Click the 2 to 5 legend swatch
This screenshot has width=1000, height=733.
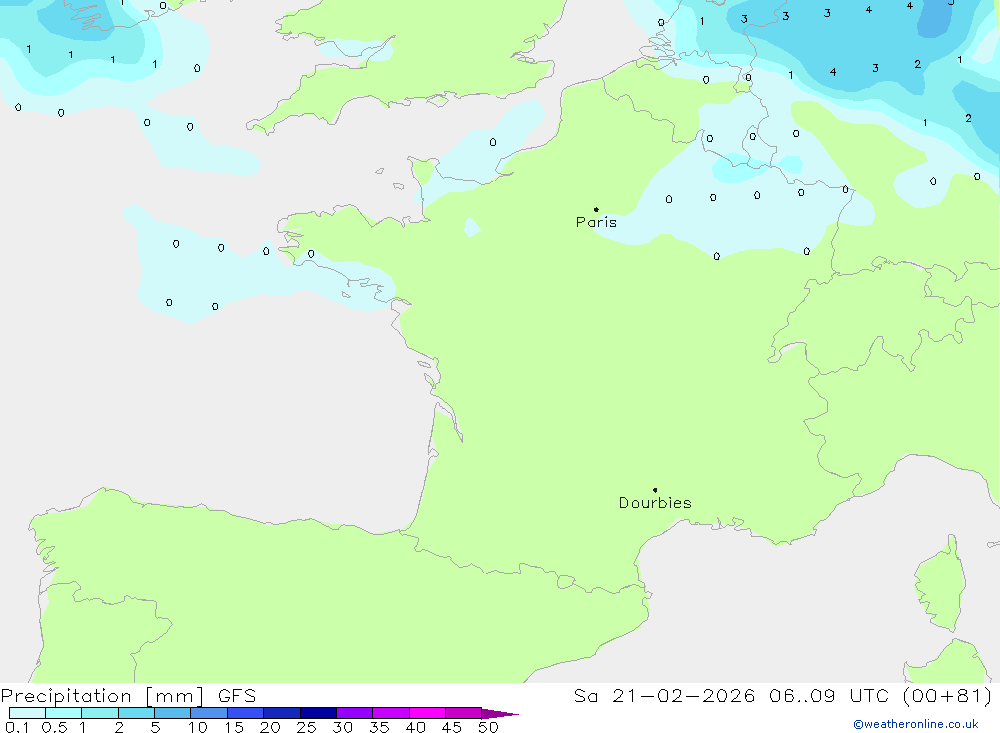[136, 713]
